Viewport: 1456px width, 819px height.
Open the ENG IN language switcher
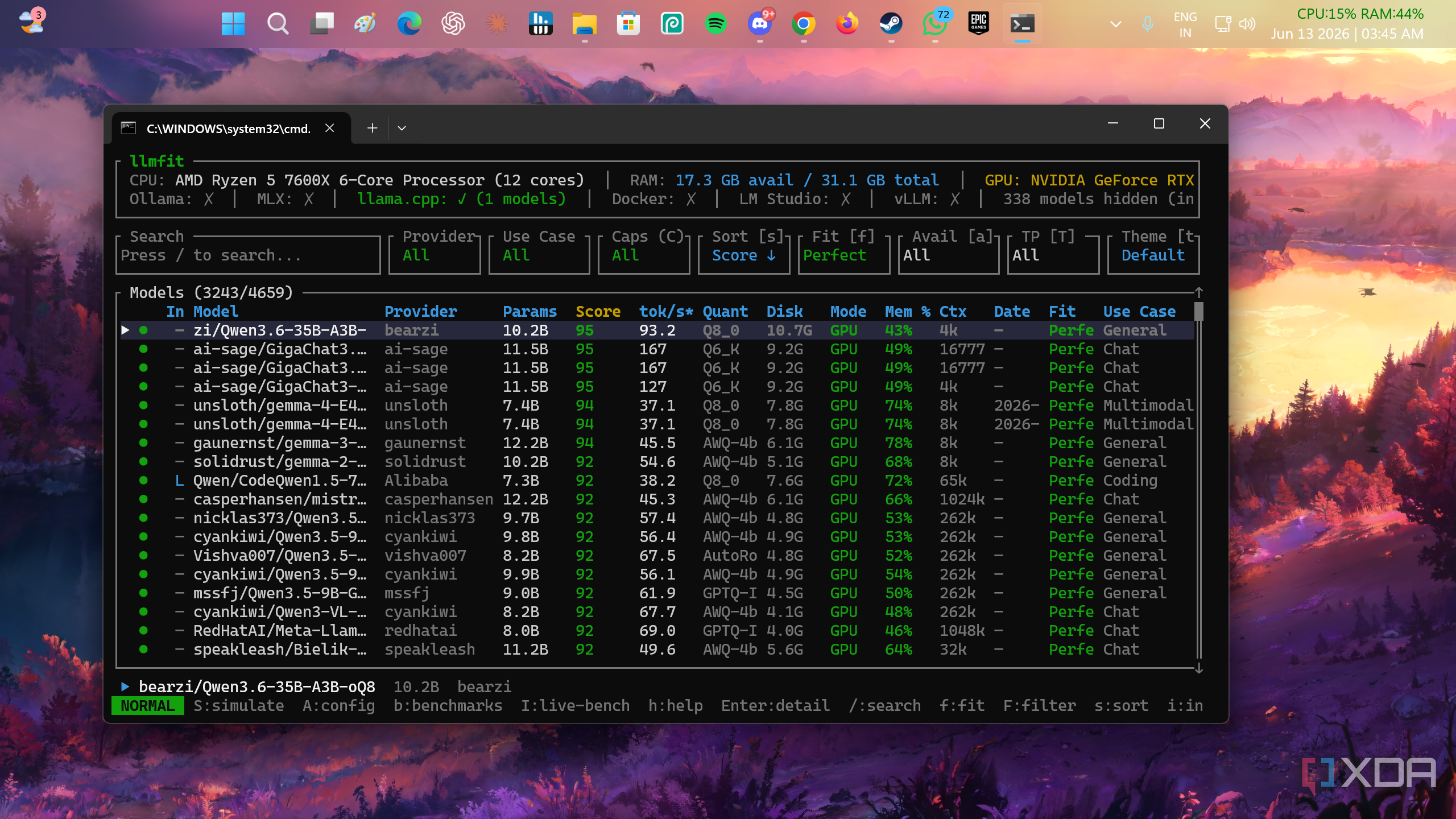point(1185,24)
